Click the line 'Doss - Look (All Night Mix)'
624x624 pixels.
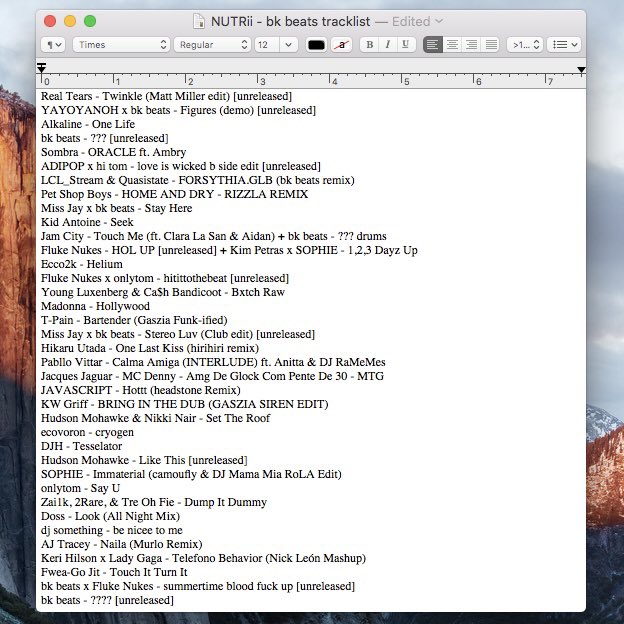coord(110,516)
